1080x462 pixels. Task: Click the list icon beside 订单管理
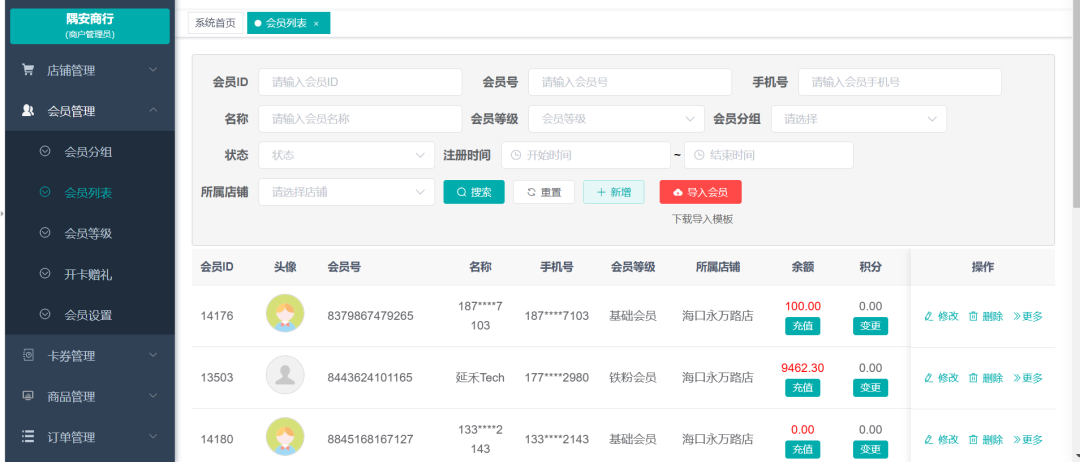tap(28, 437)
